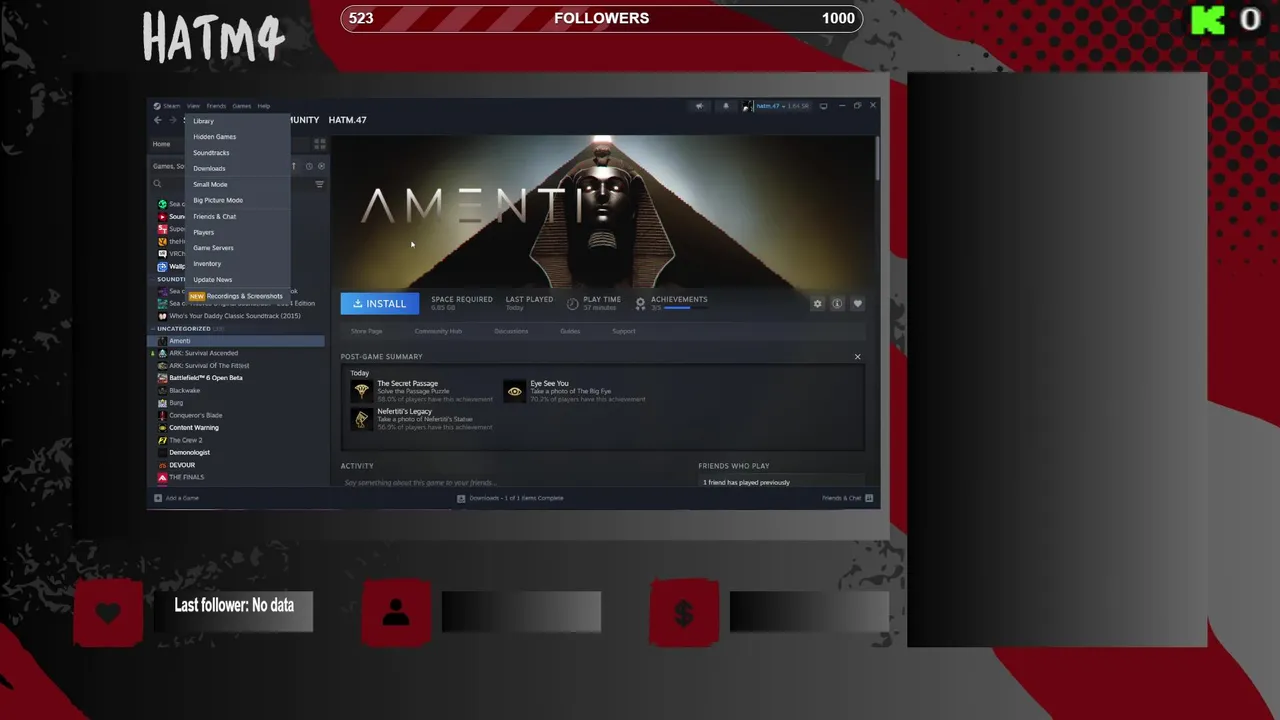This screenshot has width=1280, height=720.
Task: Select THE FINALS in library list
Action: coord(237,477)
